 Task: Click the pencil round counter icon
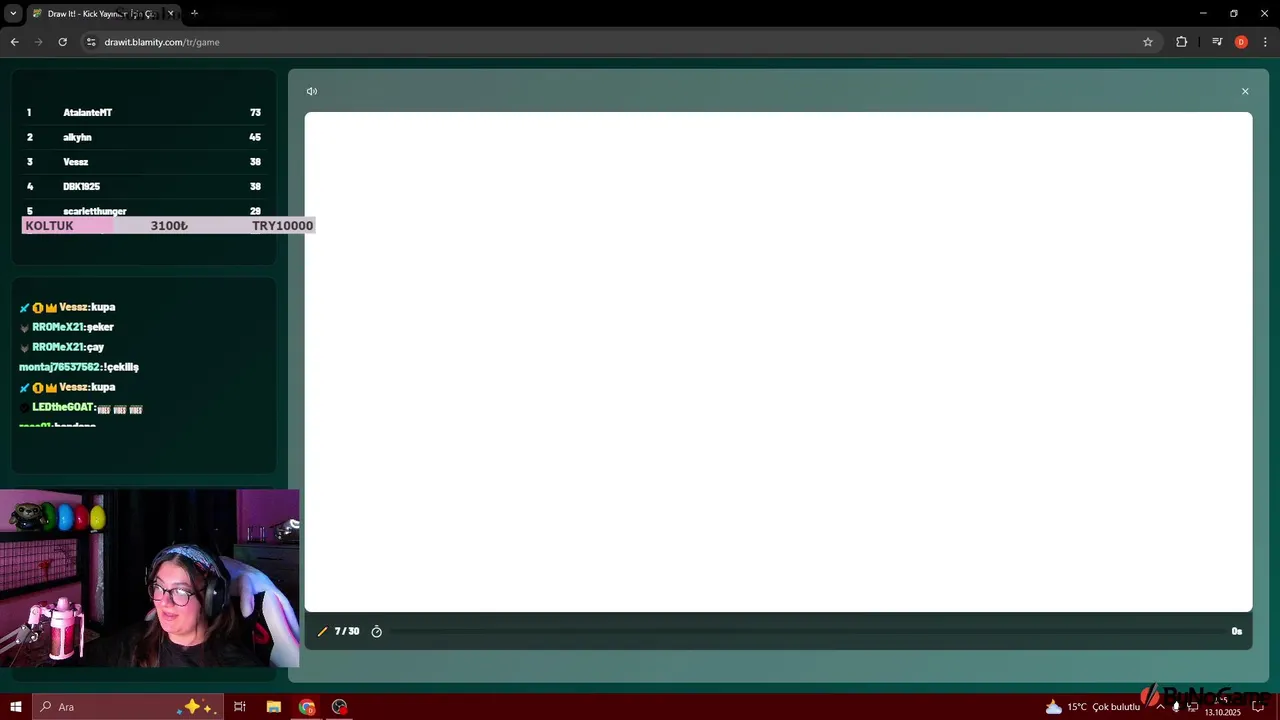point(322,632)
